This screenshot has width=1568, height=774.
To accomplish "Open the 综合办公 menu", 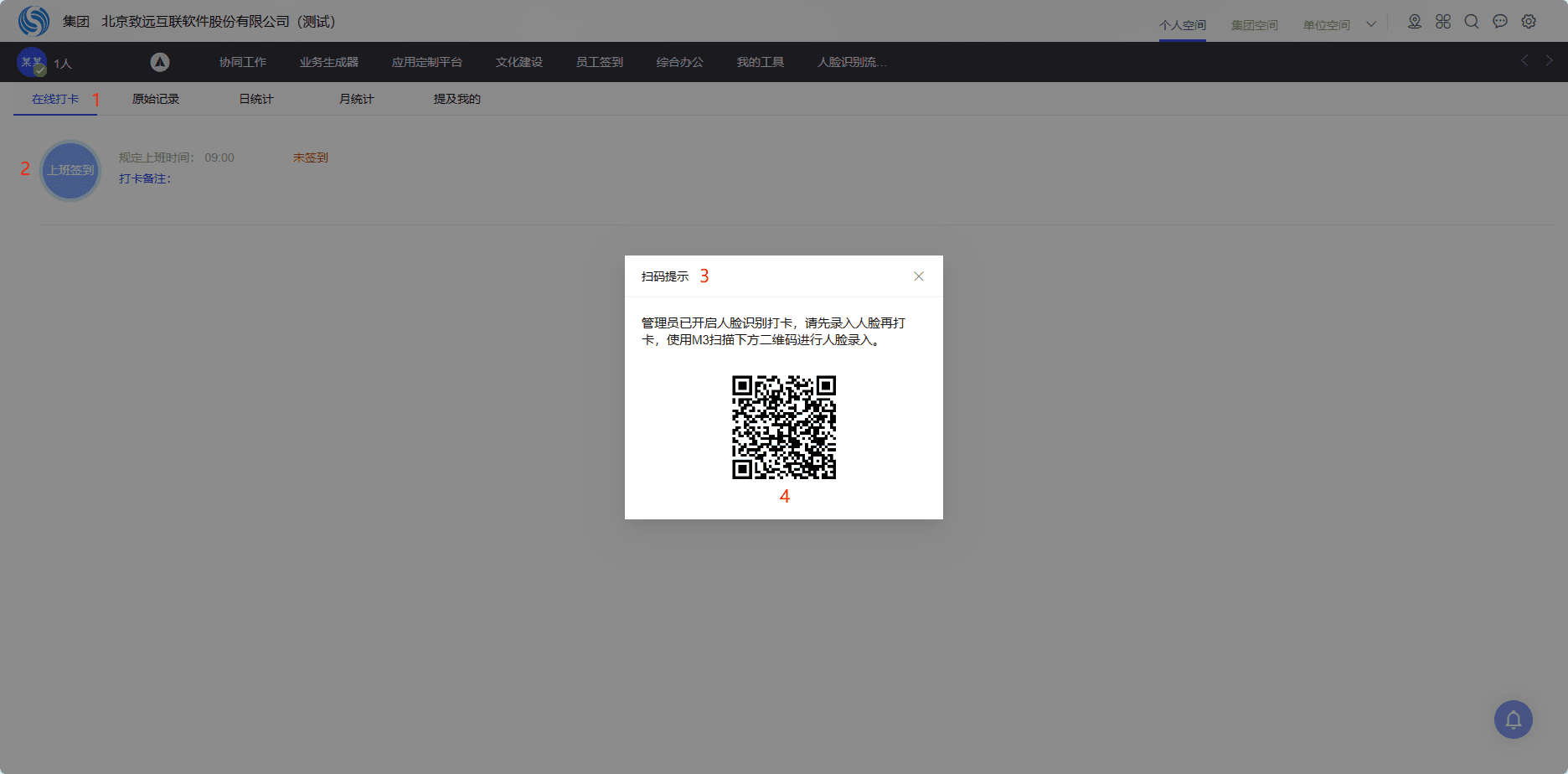I will tap(680, 62).
